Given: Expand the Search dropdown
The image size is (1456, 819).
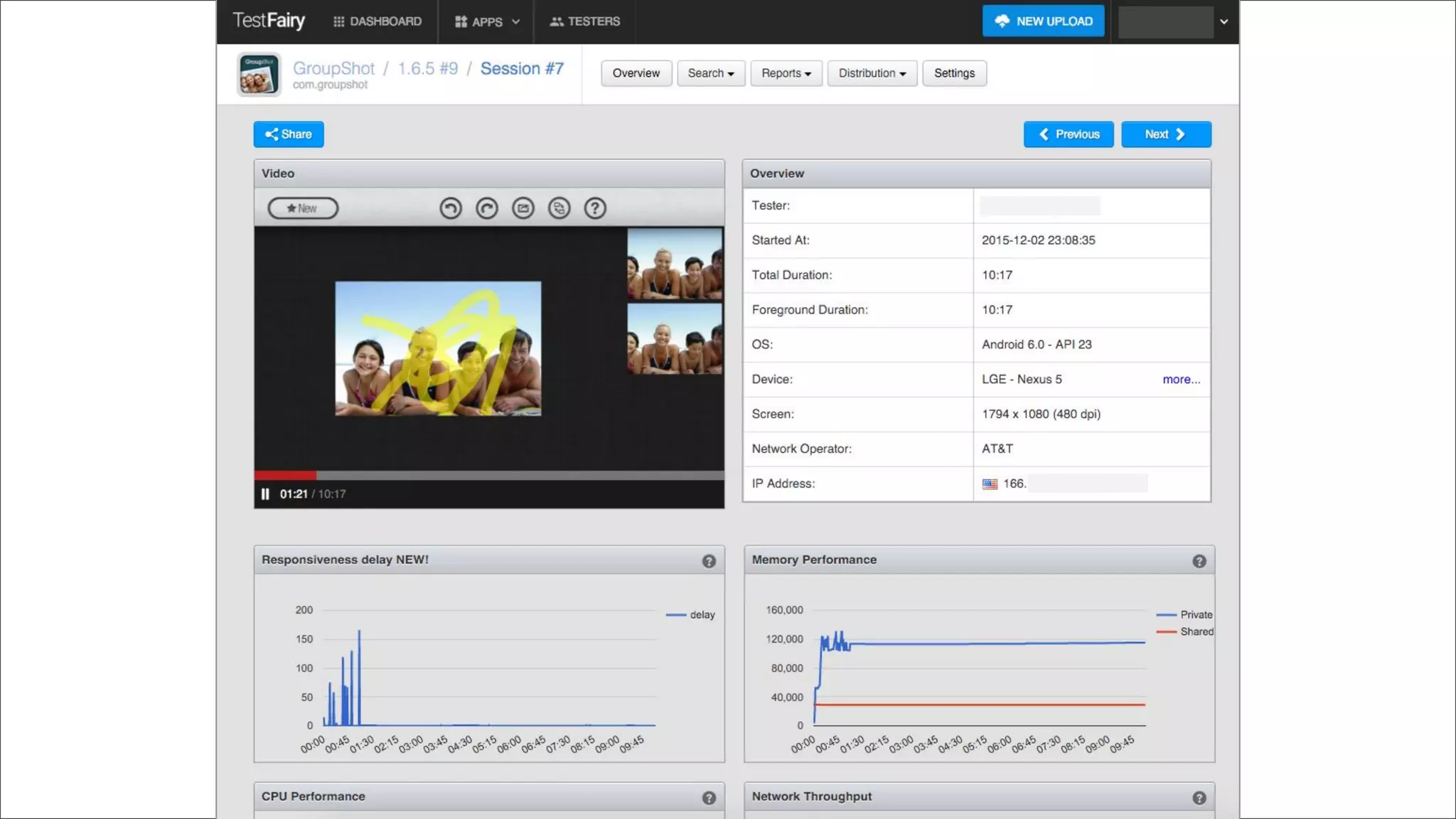Looking at the screenshot, I should (710, 73).
